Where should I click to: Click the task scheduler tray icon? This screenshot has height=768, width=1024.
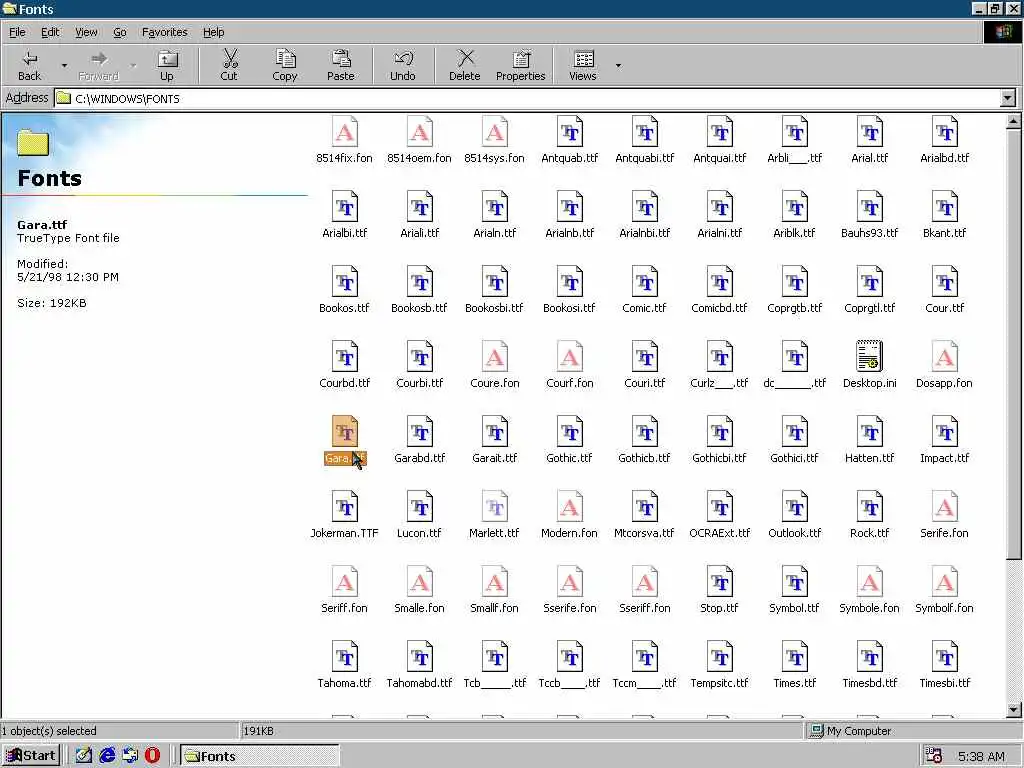click(x=934, y=756)
